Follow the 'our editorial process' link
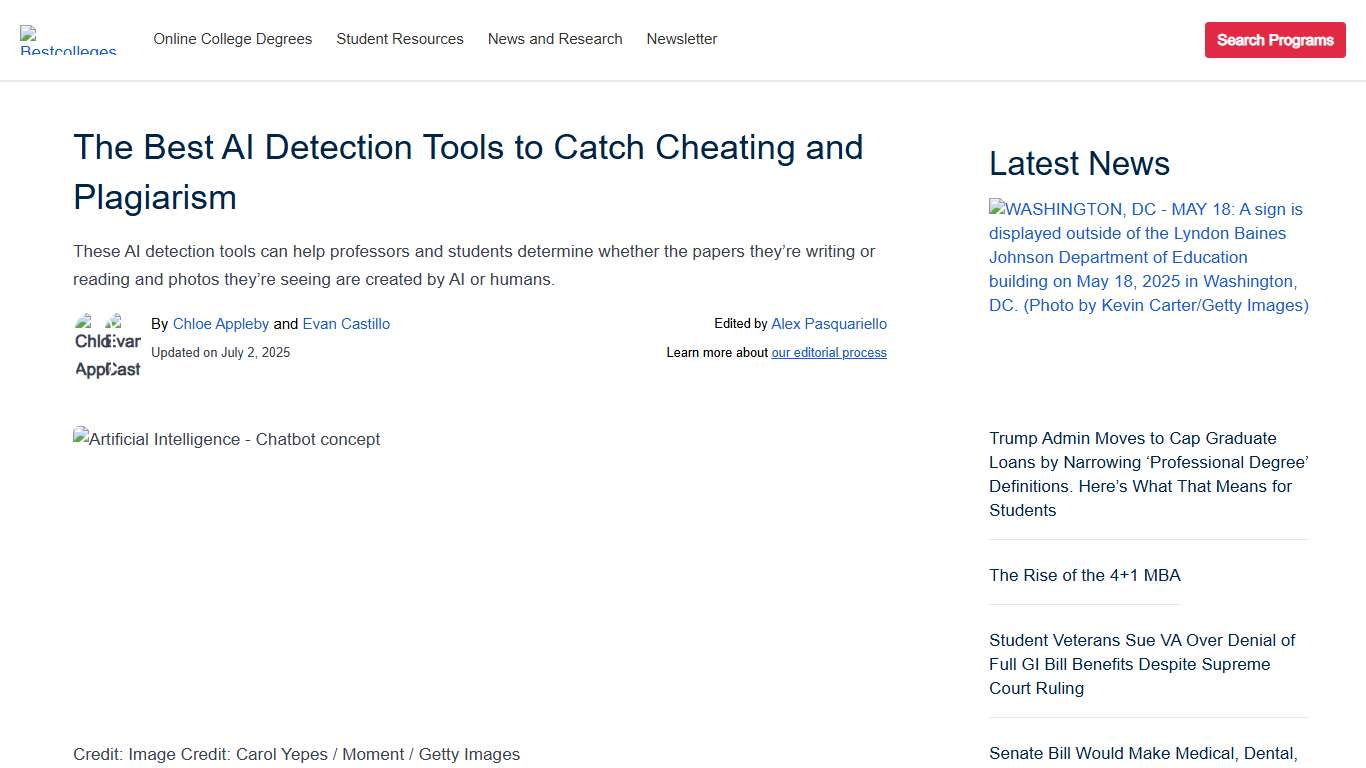 point(829,353)
